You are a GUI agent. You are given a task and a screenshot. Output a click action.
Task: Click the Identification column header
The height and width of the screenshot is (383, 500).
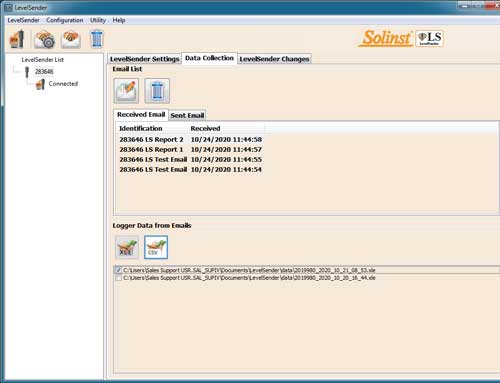[x=141, y=128]
